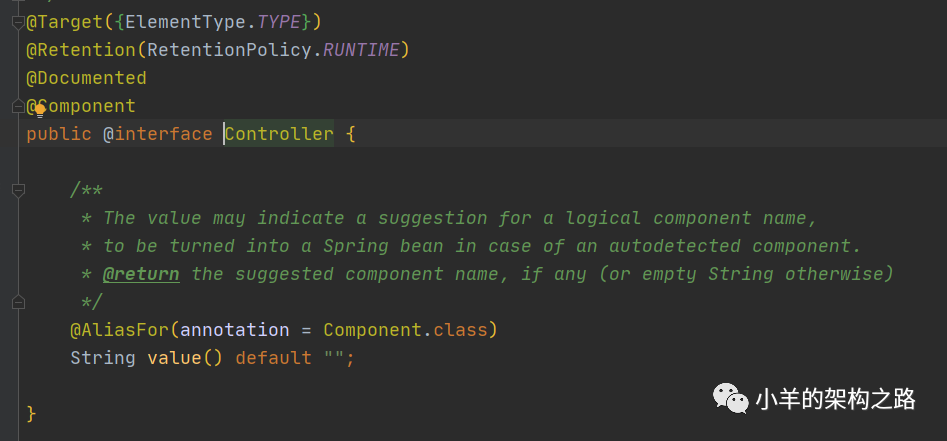Click the underlined @return Javadoc tag
This screenshot has width=947, height=441.
pyautogui.click(x=141, y=273)
